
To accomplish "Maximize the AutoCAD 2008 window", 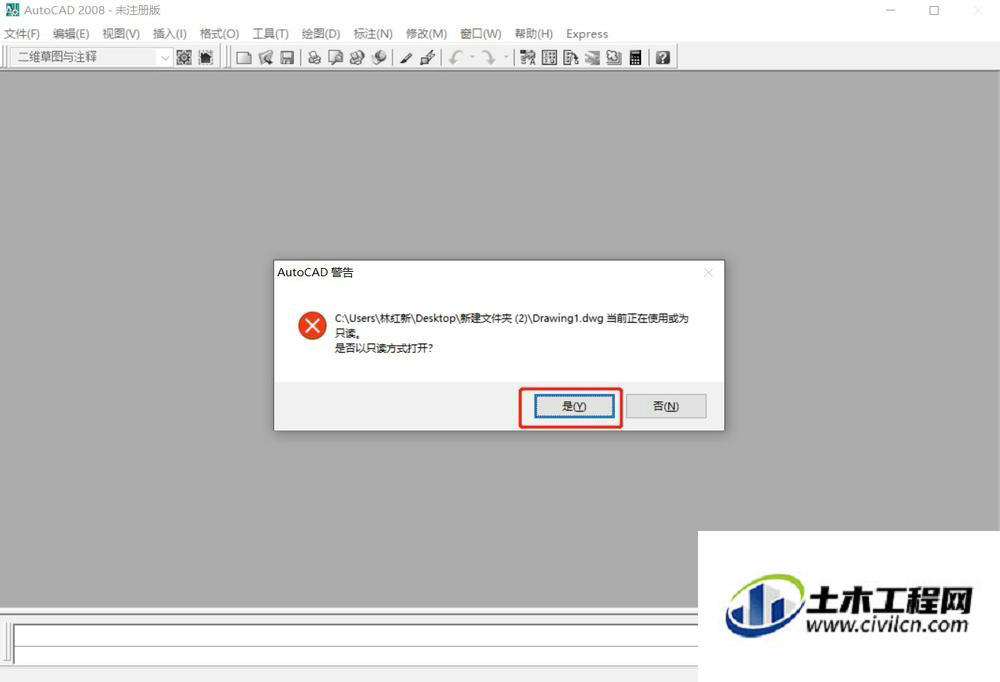I will tap(934, 10).
